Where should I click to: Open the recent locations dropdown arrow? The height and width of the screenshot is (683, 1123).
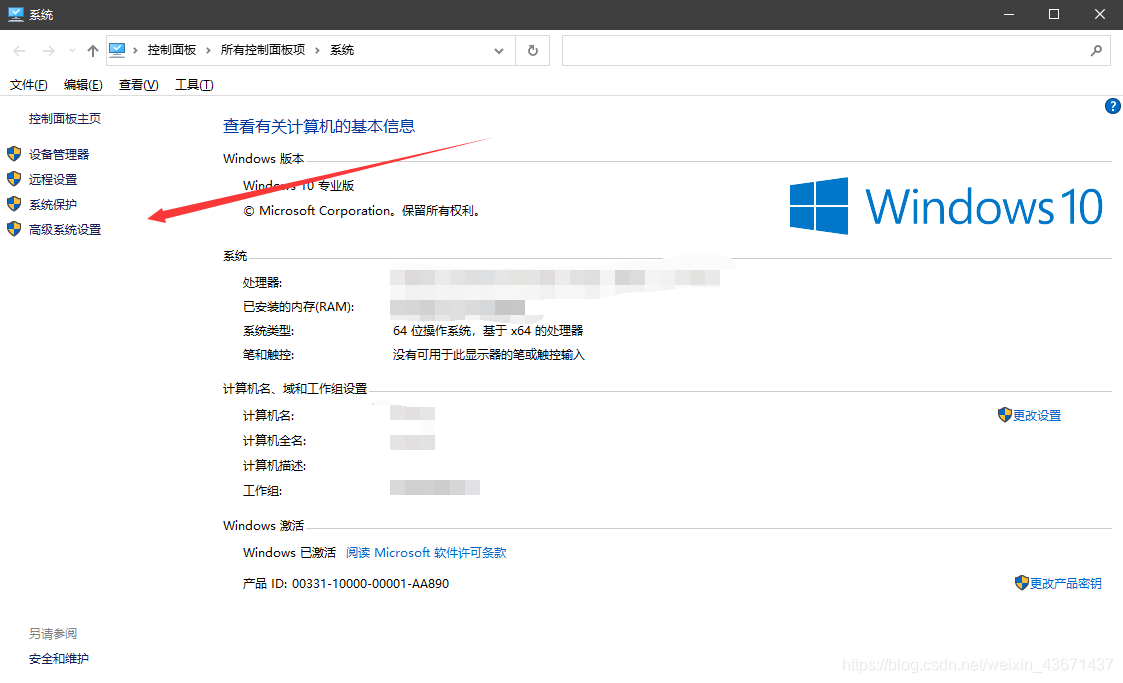(x=72, y=51)
